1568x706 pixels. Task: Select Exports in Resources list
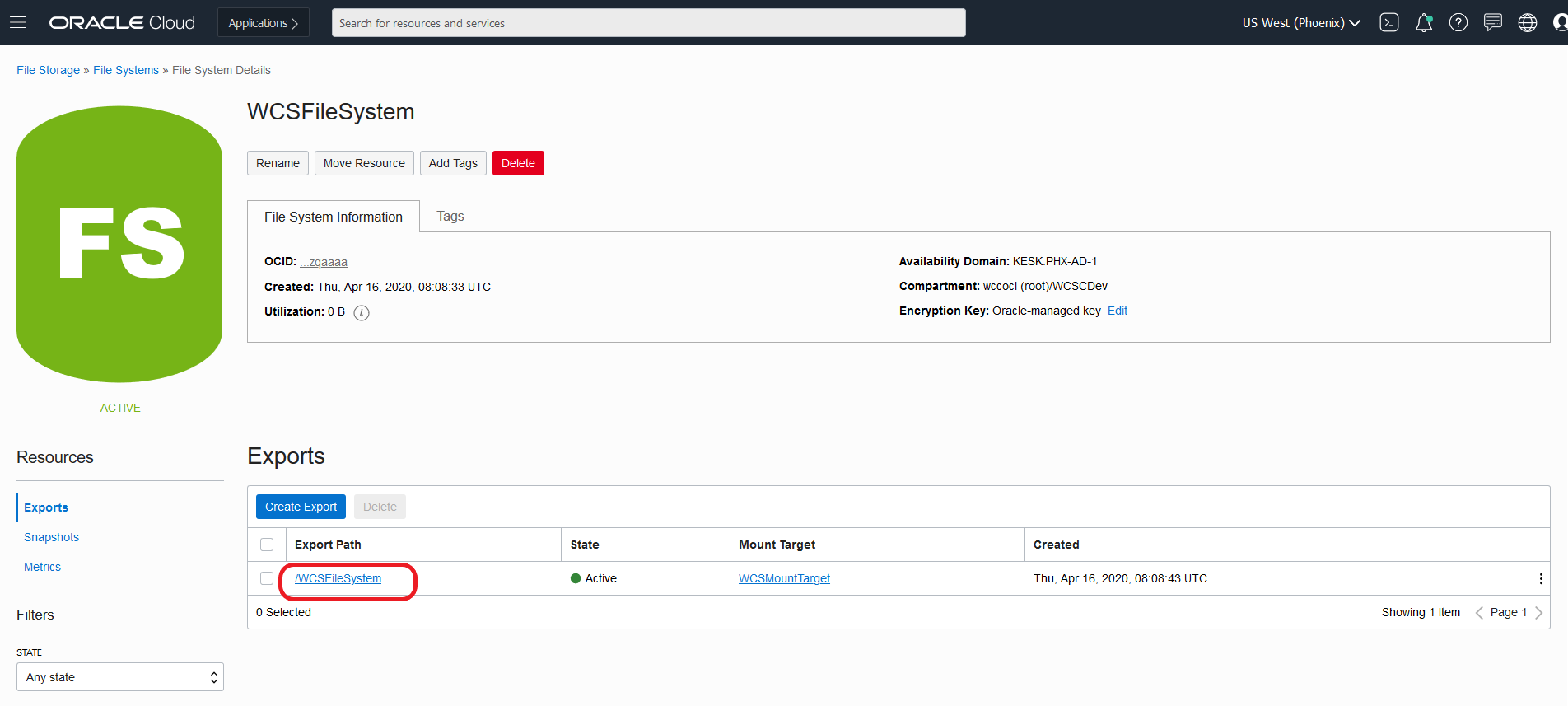46,507
